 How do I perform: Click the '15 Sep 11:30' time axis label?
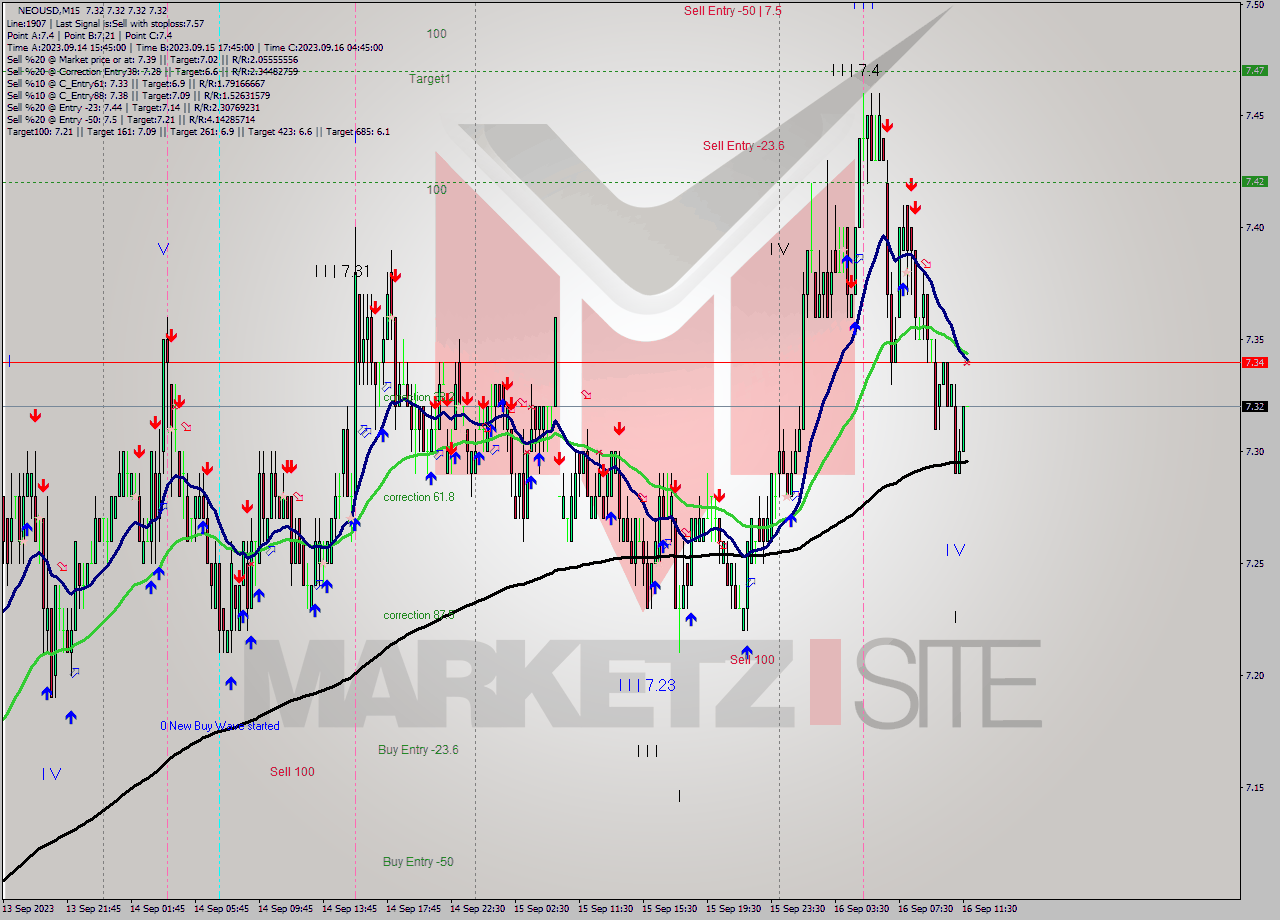(605, 909)
